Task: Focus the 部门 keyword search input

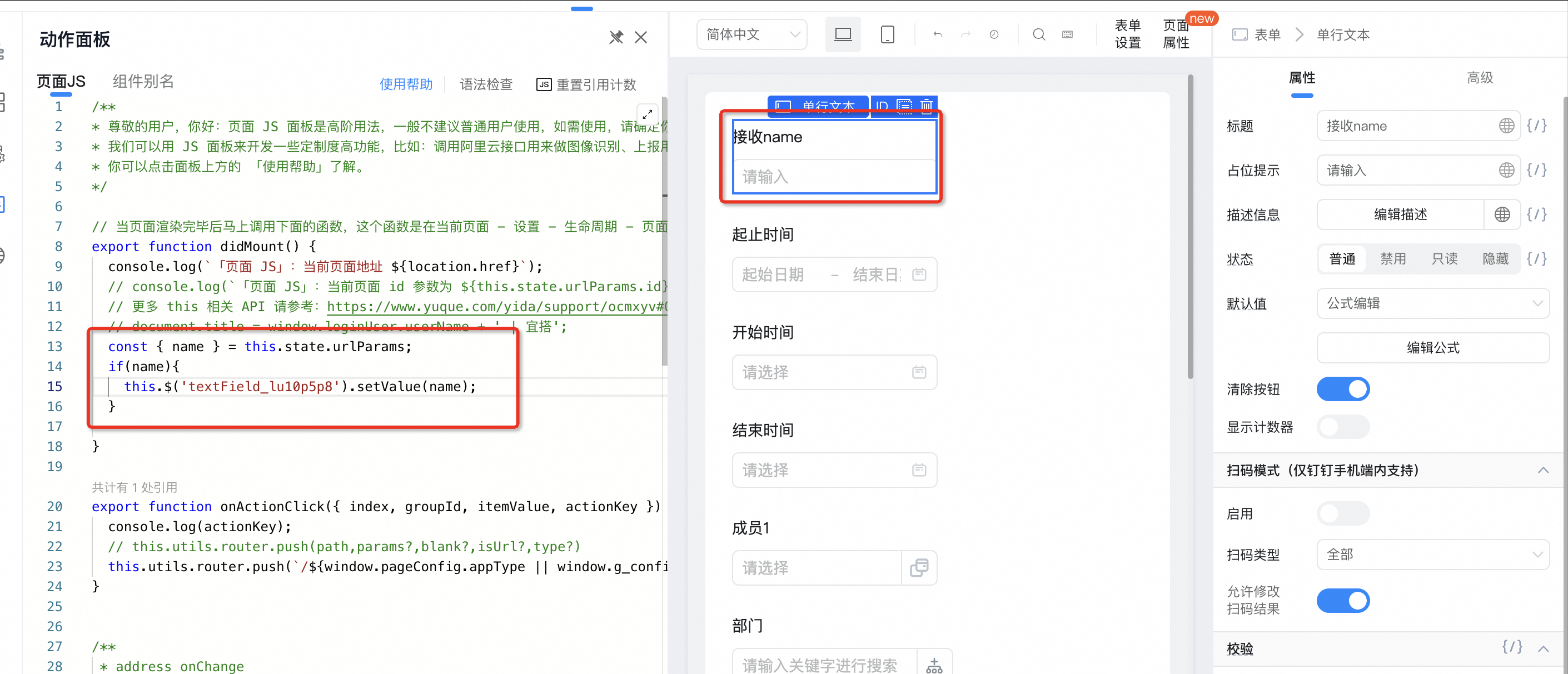Action: pyautogui.click(x=824, y=666)
